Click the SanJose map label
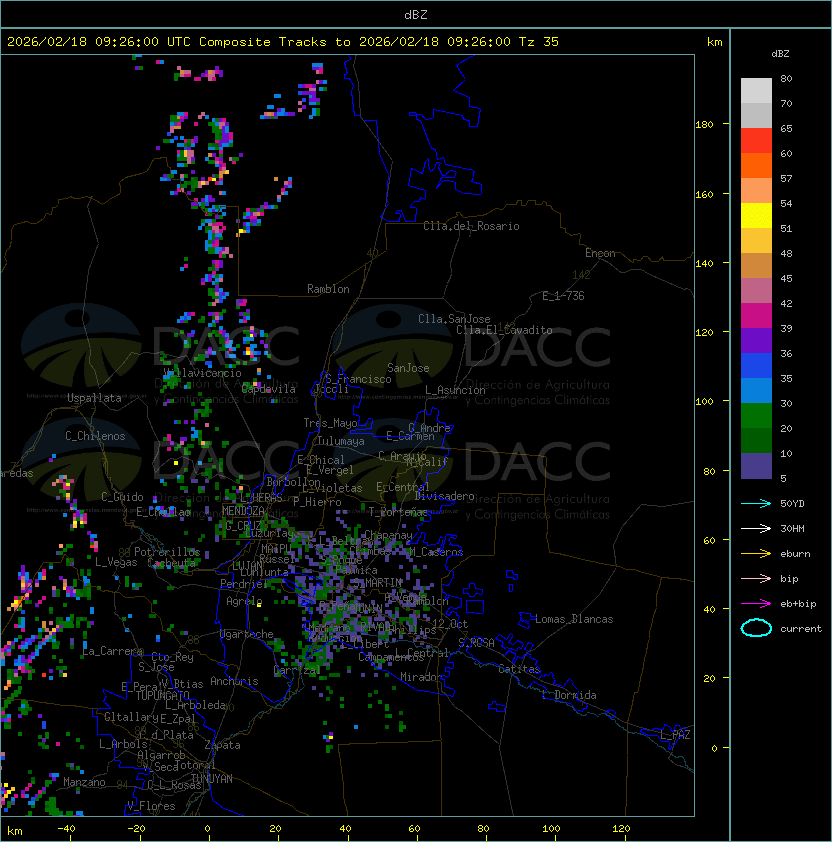This screenshot has height=842, width=832. tap(408, 368)
